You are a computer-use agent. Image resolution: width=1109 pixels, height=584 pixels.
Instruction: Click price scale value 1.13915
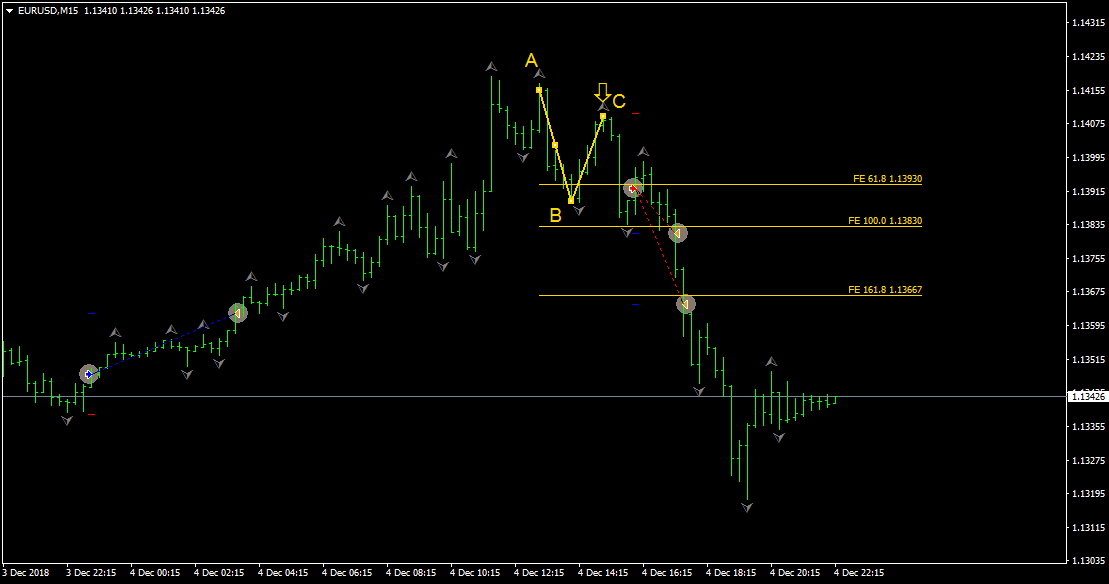1088,192
